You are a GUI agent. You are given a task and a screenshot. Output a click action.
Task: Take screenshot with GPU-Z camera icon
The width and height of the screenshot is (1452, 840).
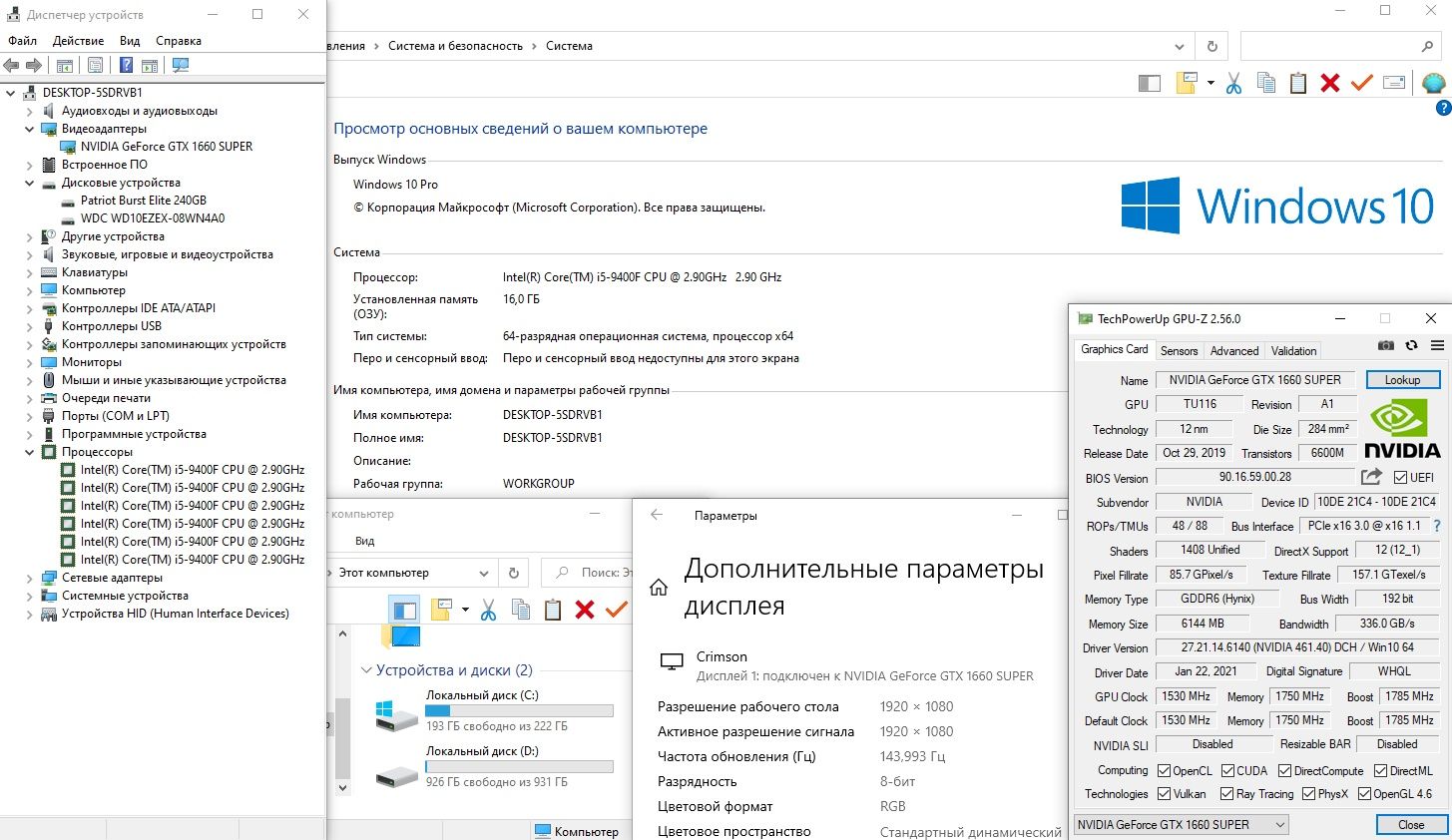1386,345
